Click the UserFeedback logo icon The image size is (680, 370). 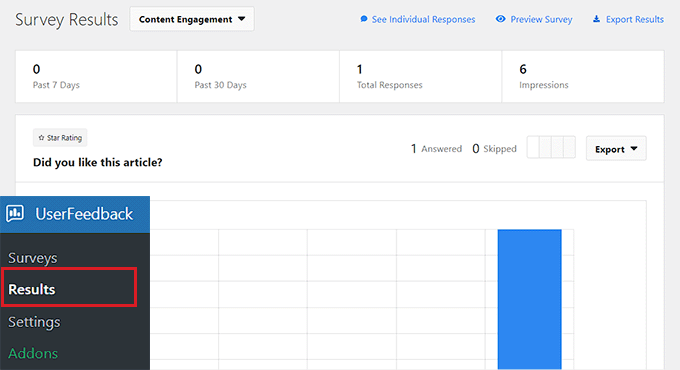(x=15, y=213)
